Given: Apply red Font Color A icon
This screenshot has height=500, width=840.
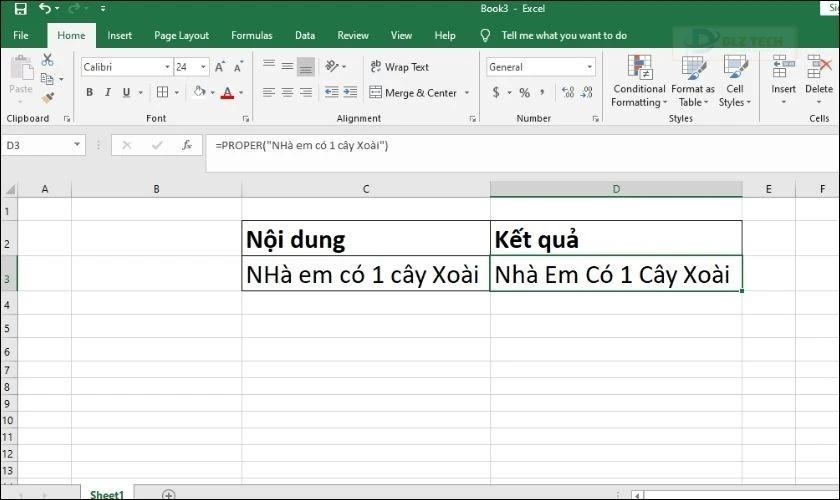Looking at the screenshot, I should pyautogui.click(x=228, y=93).
